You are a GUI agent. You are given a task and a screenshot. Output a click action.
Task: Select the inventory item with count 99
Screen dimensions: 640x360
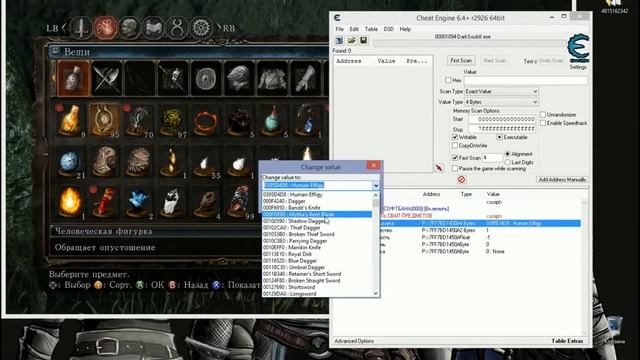click(x=240, y=202)
